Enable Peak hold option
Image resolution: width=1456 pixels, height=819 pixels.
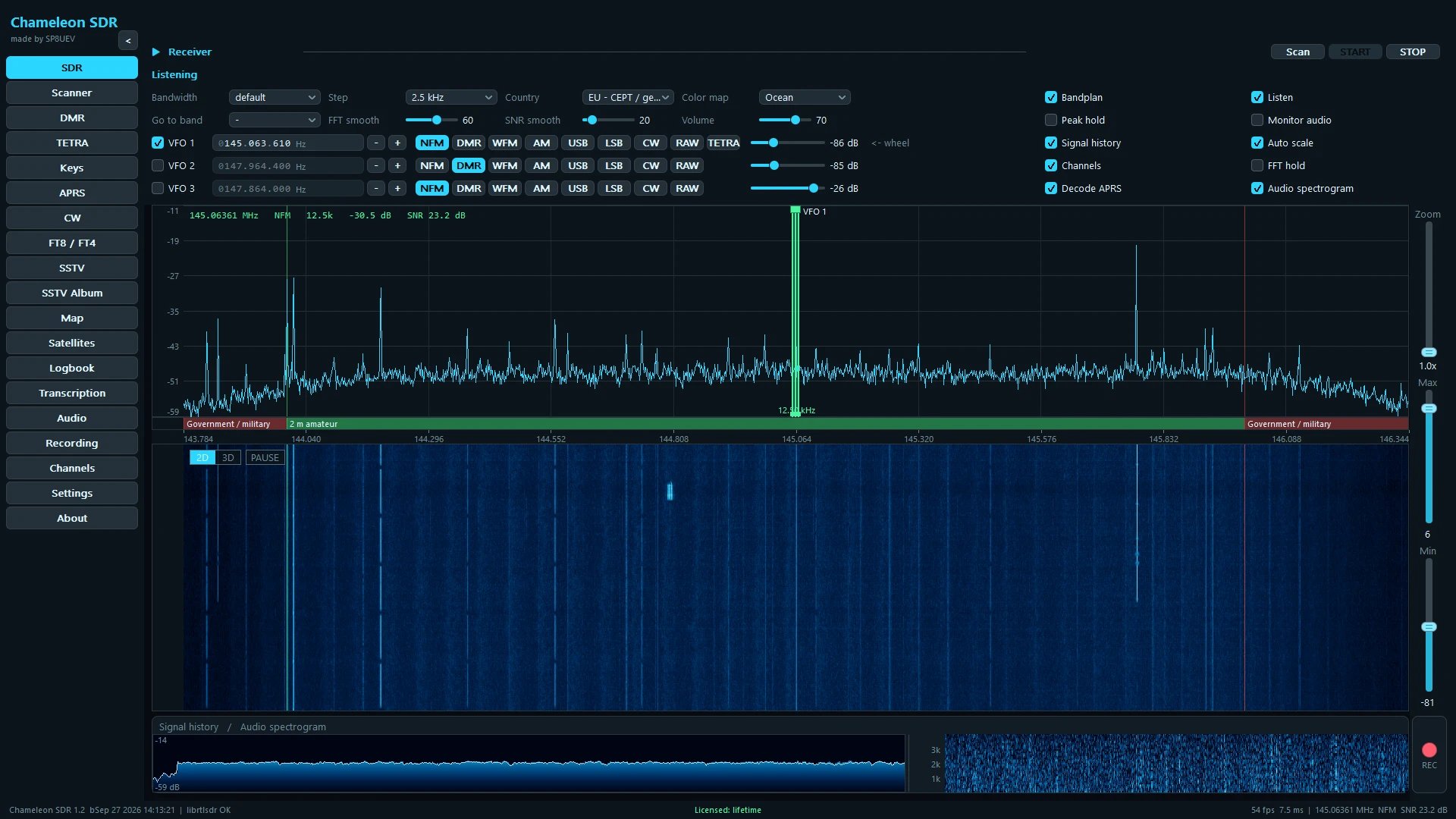tap(1051, 120)
